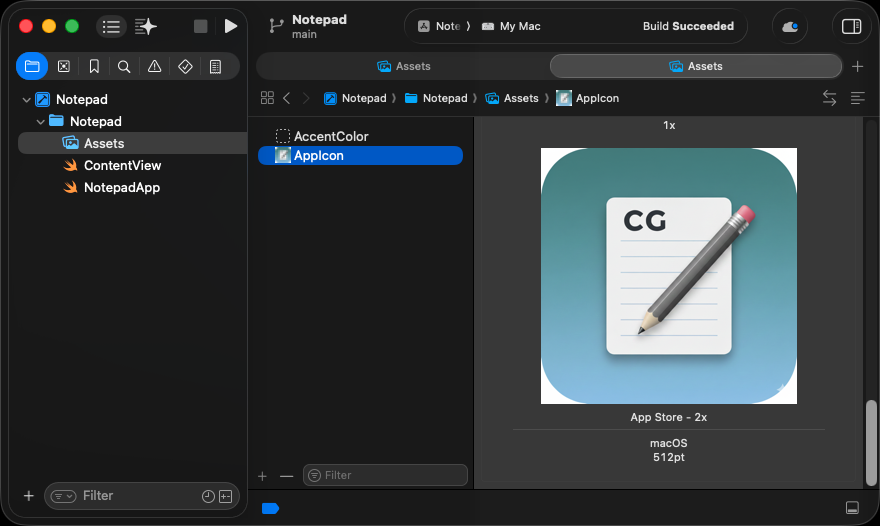
Task: Open the My Mac destination selector
Action: coord(511,26)
